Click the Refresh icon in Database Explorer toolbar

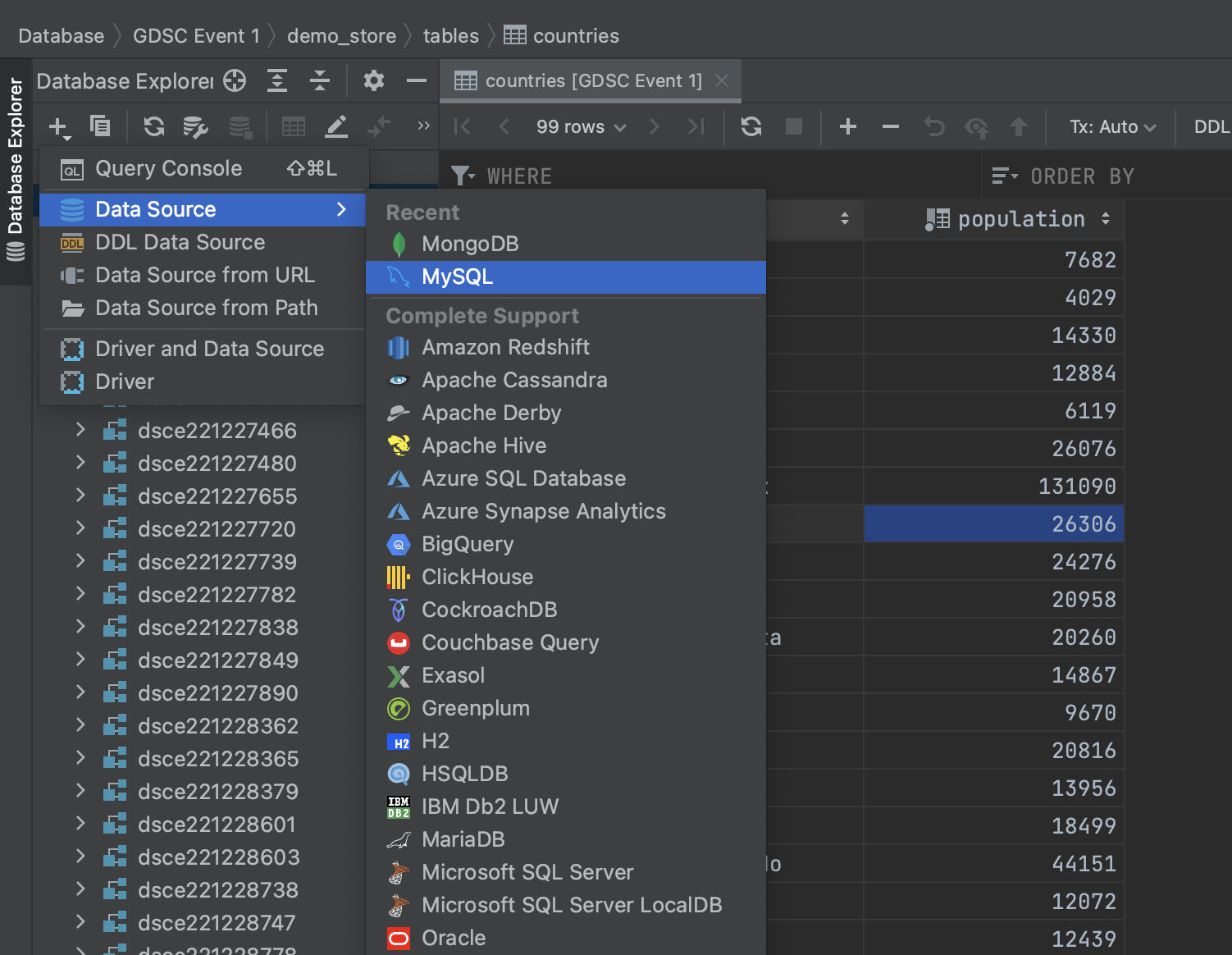154,126
